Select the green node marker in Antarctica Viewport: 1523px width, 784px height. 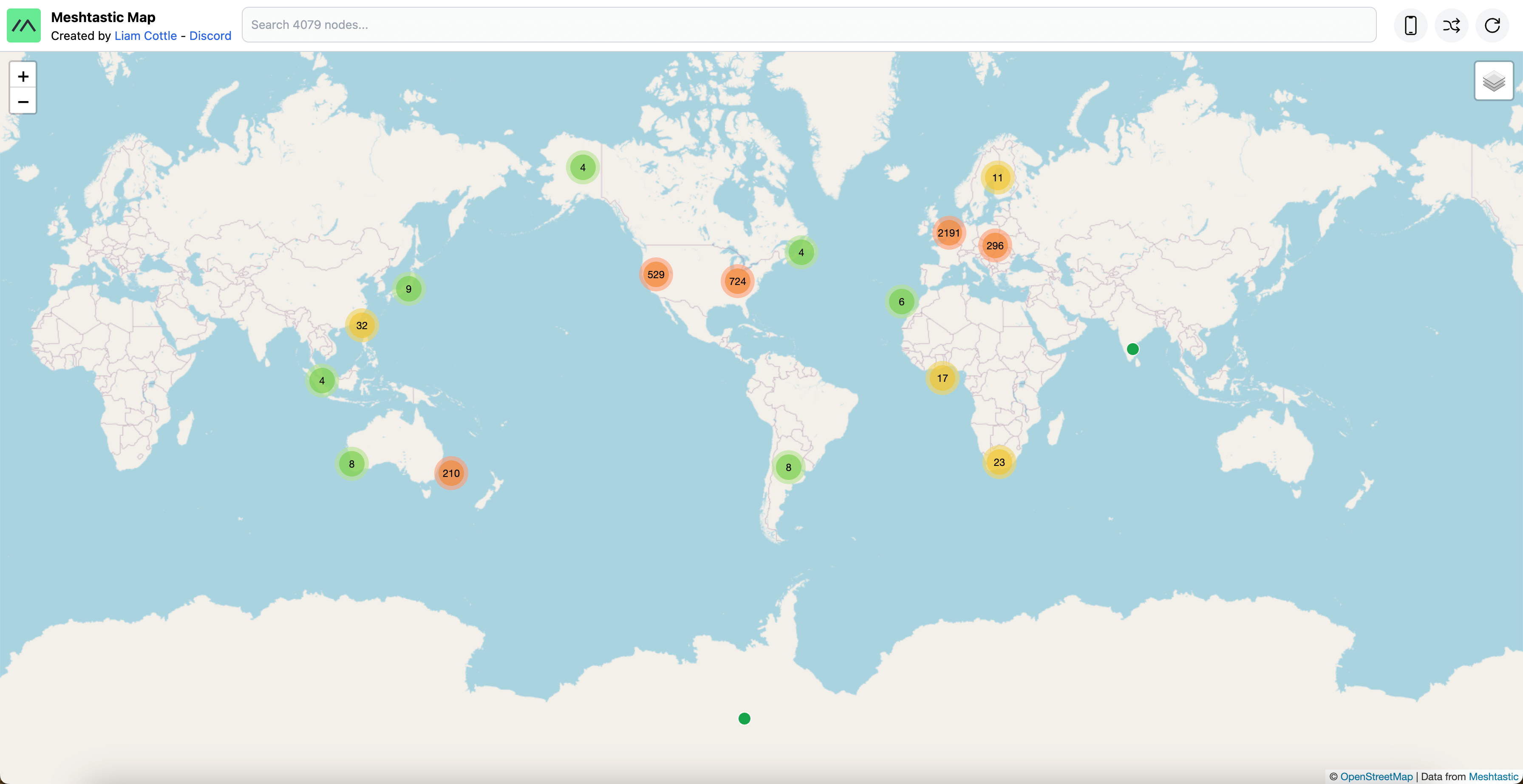745,719
